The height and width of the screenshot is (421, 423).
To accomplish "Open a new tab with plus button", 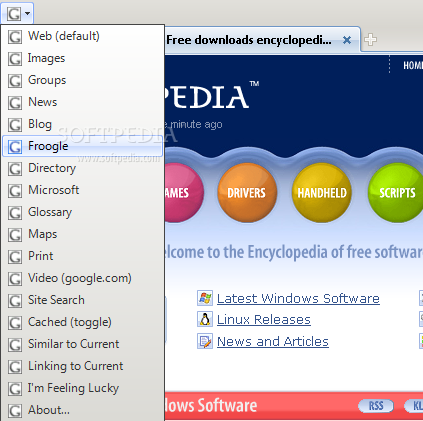I will tap(370, 40).
